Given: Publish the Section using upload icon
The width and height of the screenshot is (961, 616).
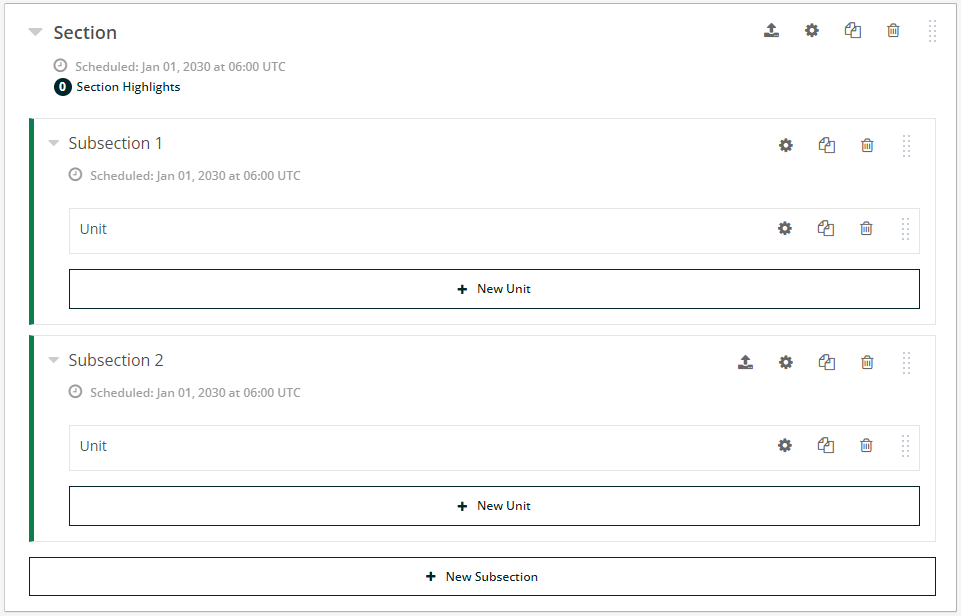Looking at the screenshot, I should 771,30.
